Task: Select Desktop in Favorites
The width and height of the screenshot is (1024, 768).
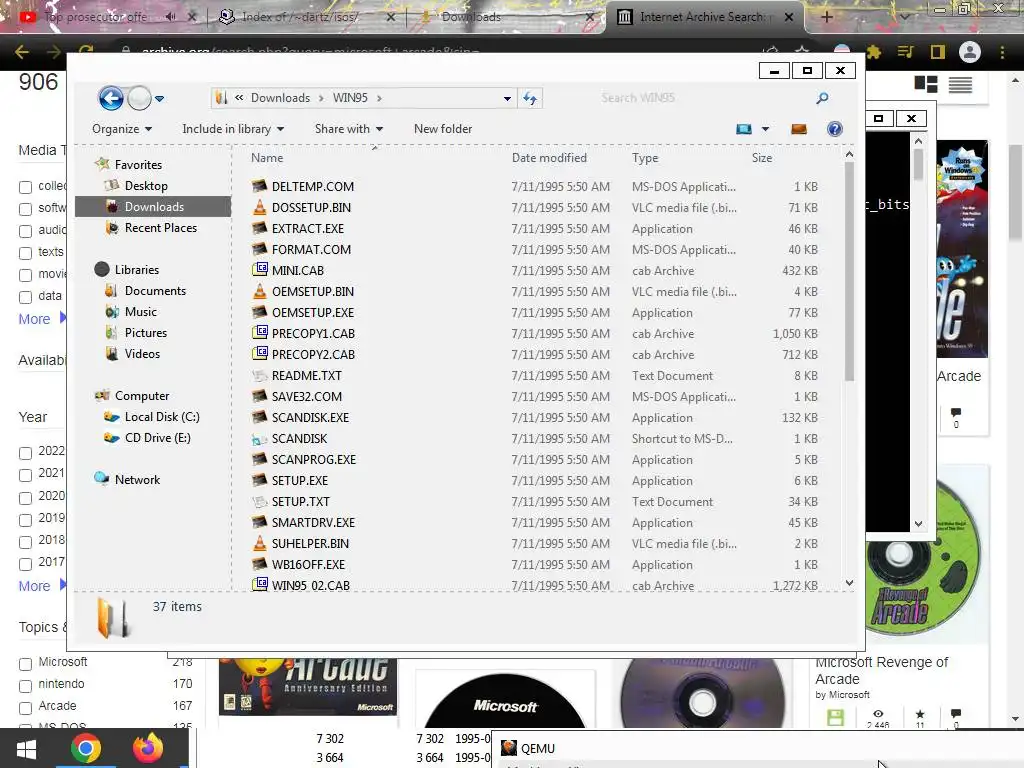Action: point(146,185)
